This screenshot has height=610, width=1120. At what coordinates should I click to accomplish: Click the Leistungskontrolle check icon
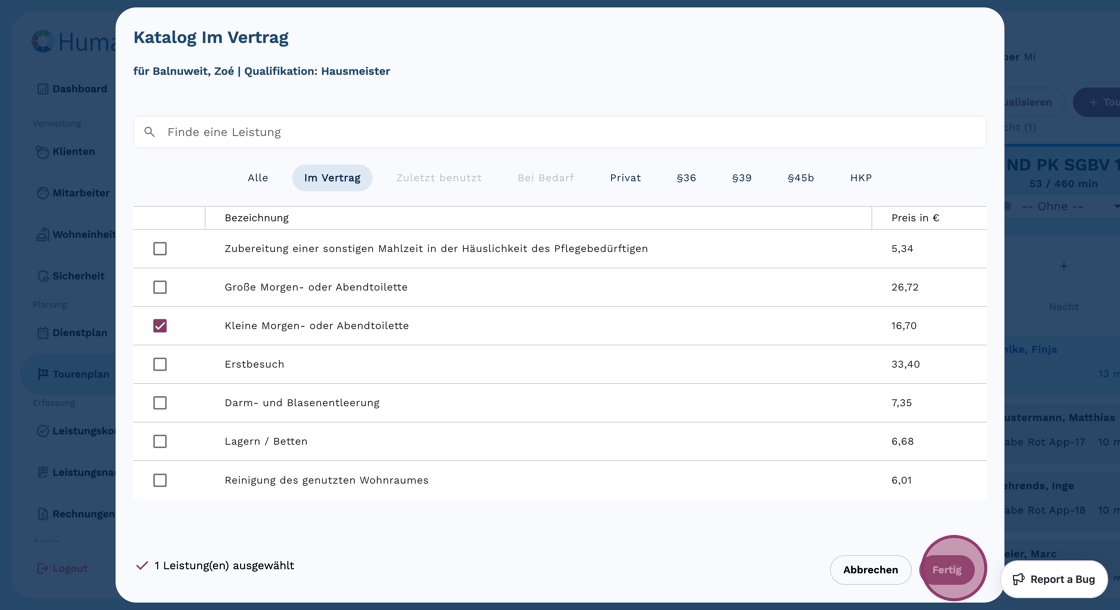[x=43, y=431]
